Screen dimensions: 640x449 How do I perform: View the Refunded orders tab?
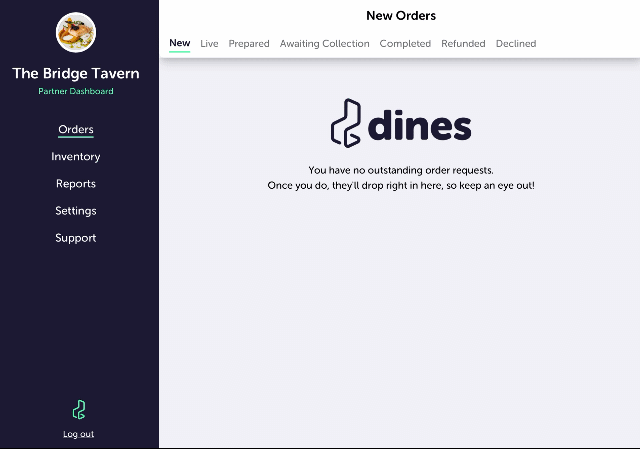click(x=463, y=44)
